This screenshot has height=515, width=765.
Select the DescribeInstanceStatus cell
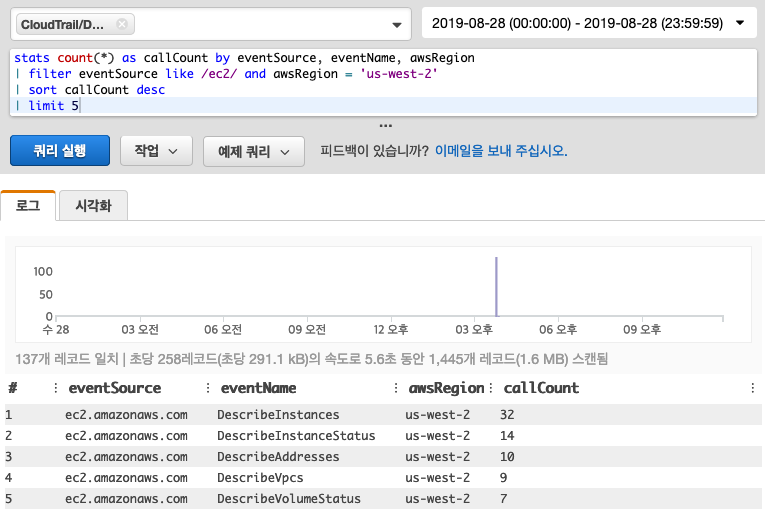(x=296, y=436)
